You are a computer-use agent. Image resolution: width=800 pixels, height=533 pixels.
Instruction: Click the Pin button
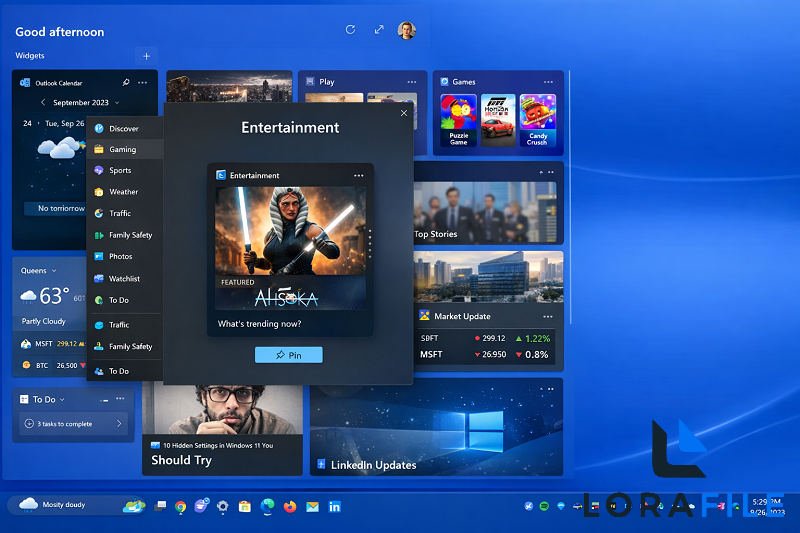(289, 355)
